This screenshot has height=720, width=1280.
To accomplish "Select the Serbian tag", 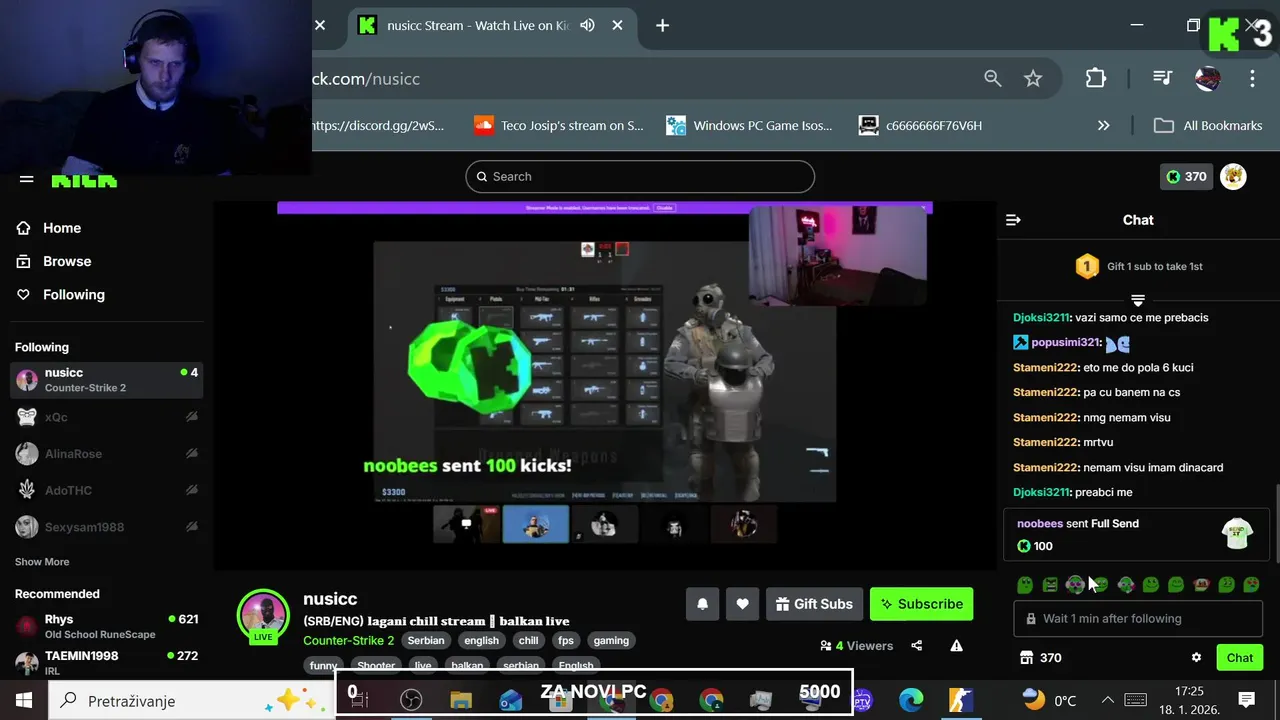I will click(x=426, y=641).
